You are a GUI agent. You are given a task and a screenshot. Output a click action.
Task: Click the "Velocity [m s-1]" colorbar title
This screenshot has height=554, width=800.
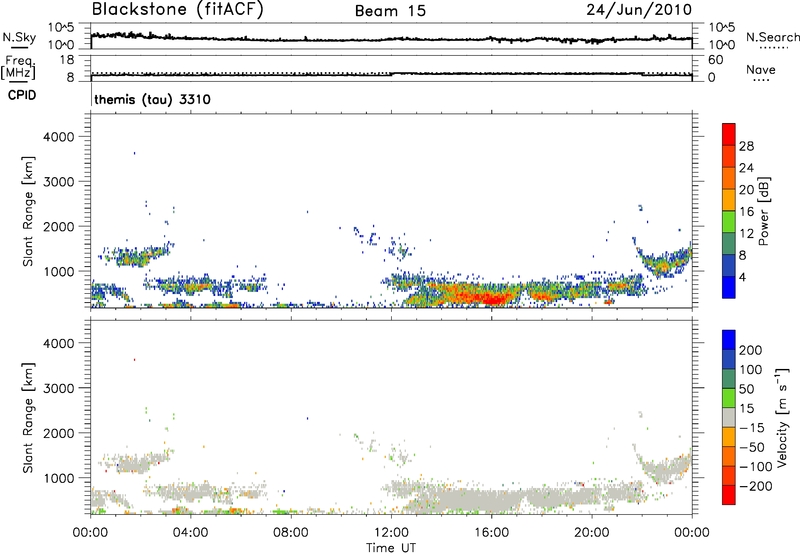coord(782,417)
